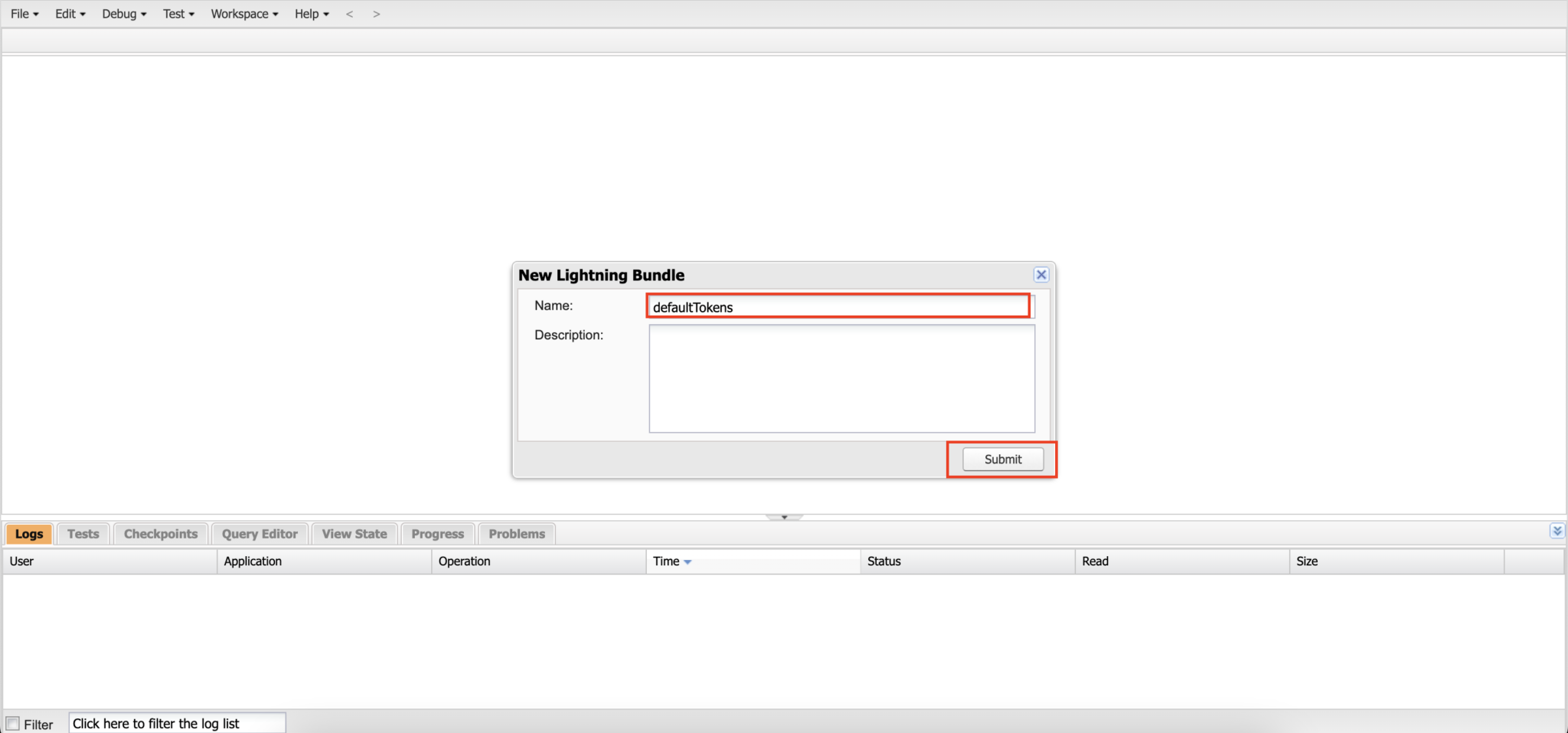Switch to the Query Editor tab
Screen dimensions: 1568x733
pyautogui.click(x=260, y=534)
